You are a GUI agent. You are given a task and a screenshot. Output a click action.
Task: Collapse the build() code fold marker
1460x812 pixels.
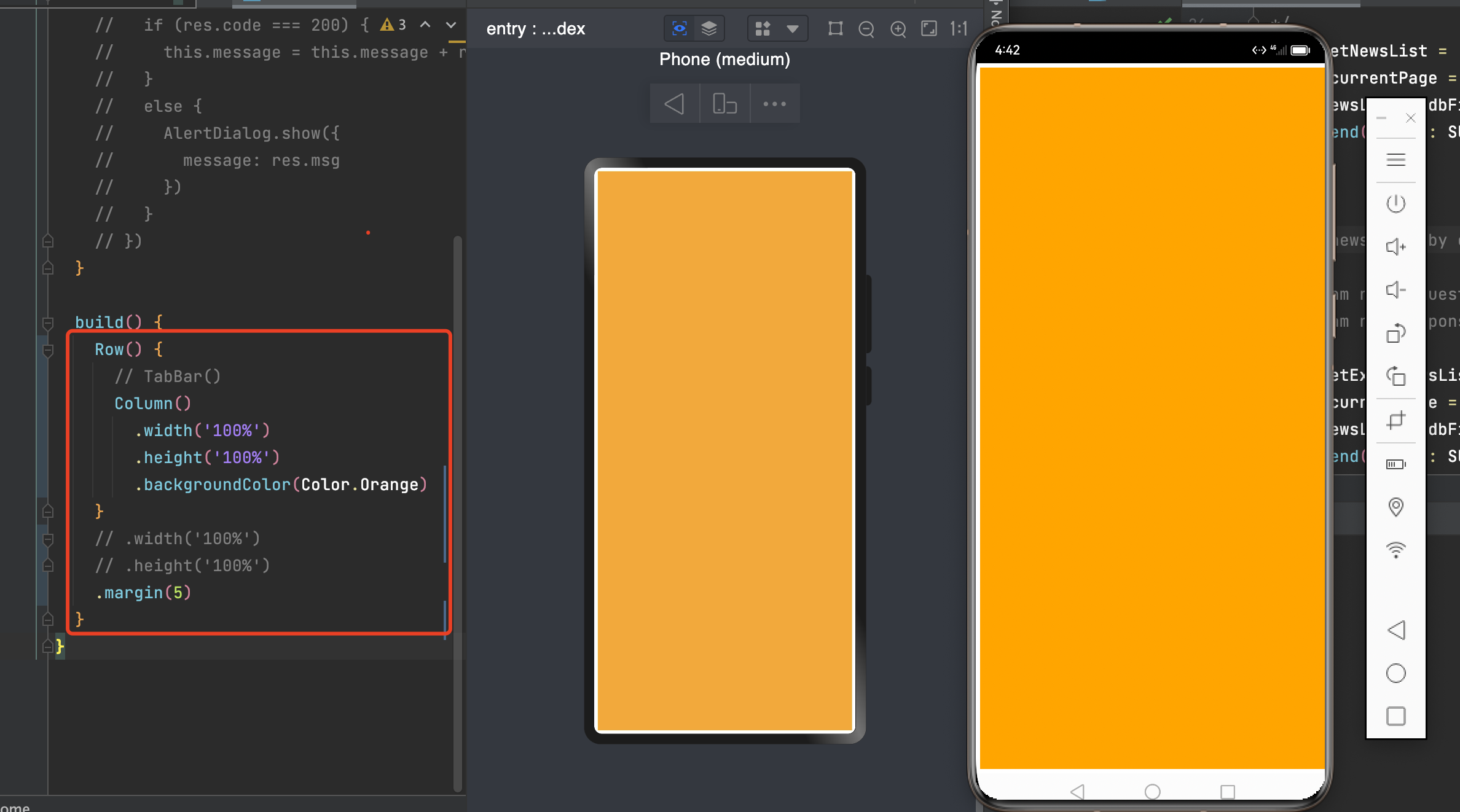click(48, 322)
